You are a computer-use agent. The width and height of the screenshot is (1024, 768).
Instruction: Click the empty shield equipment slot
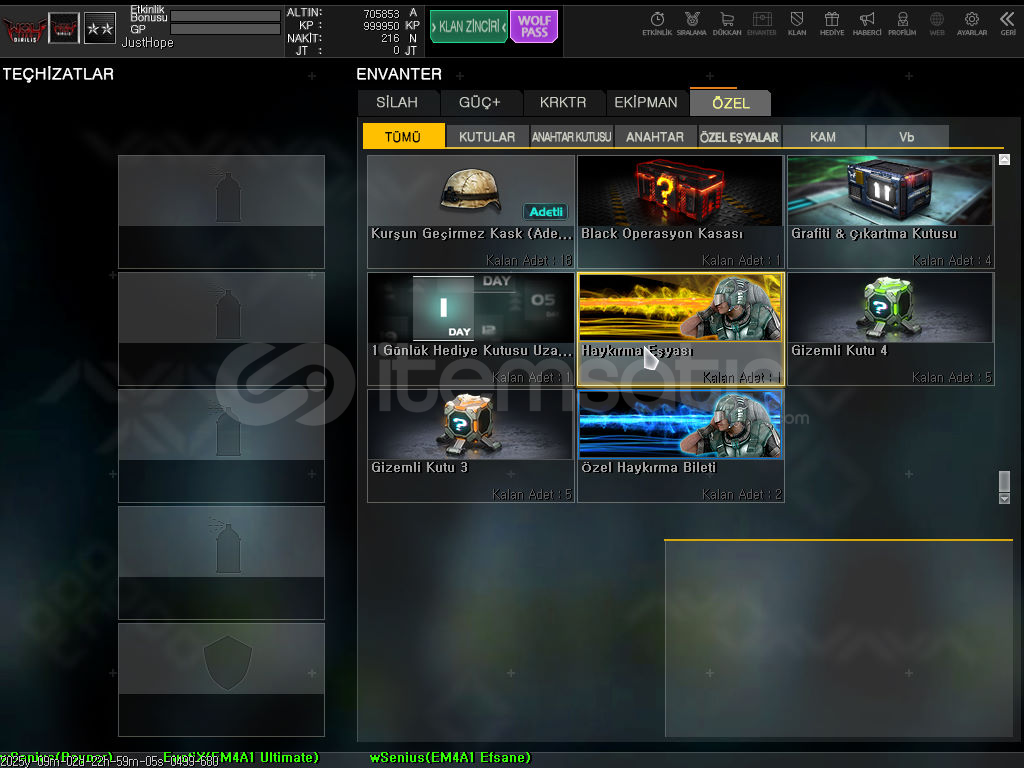pos(221,680)
